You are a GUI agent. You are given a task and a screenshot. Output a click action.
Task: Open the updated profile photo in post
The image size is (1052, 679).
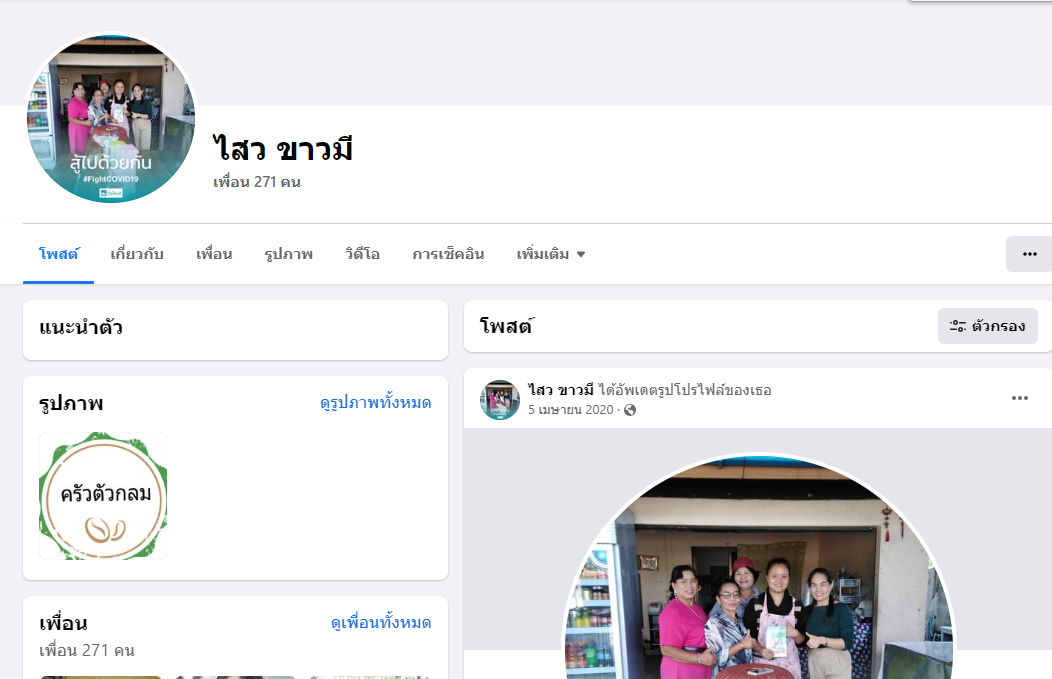click(758, 567)
